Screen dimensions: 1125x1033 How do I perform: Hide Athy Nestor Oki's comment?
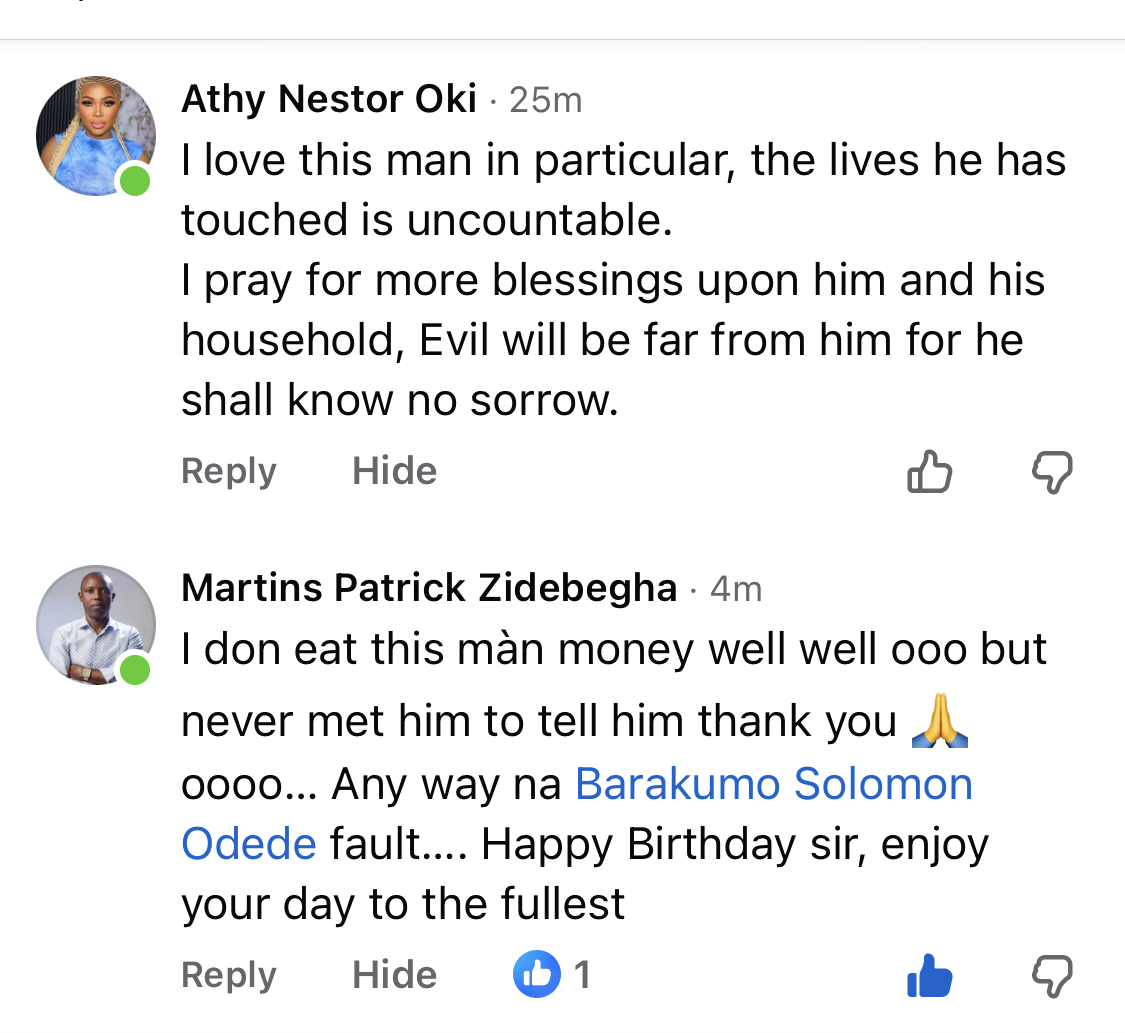click(394, 471)
